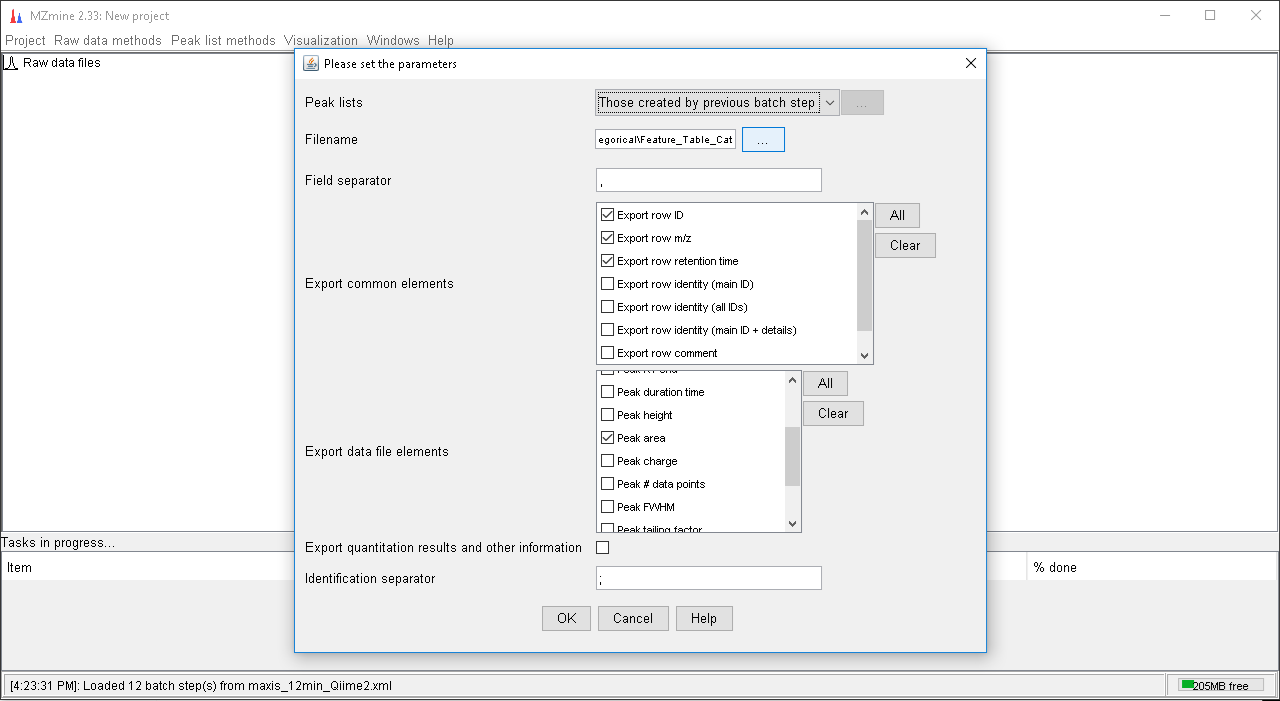Enable Peak charge checkbox
Viewport: 1280px width, 701px height.
607,461
